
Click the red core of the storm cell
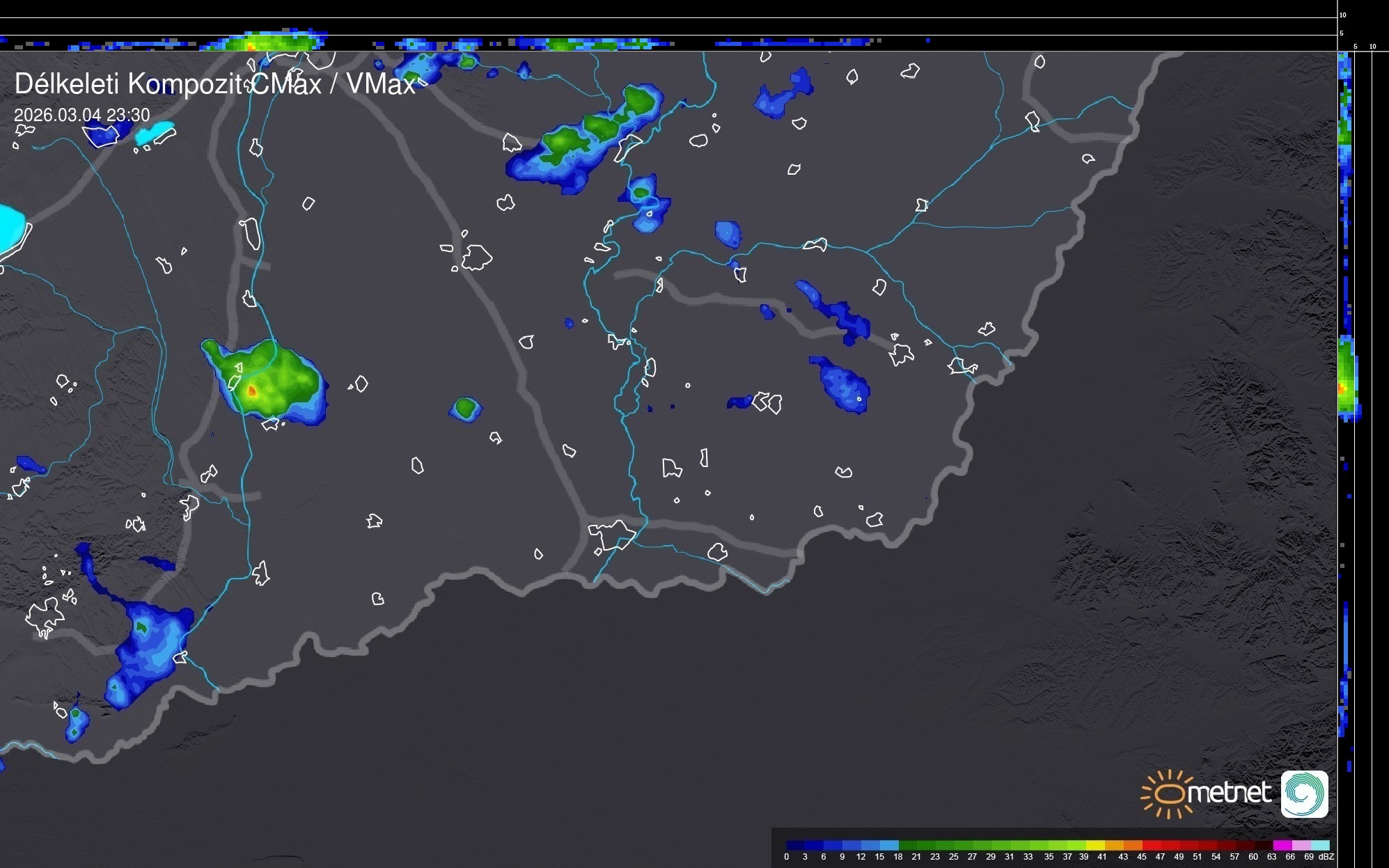tap(253, 391)
